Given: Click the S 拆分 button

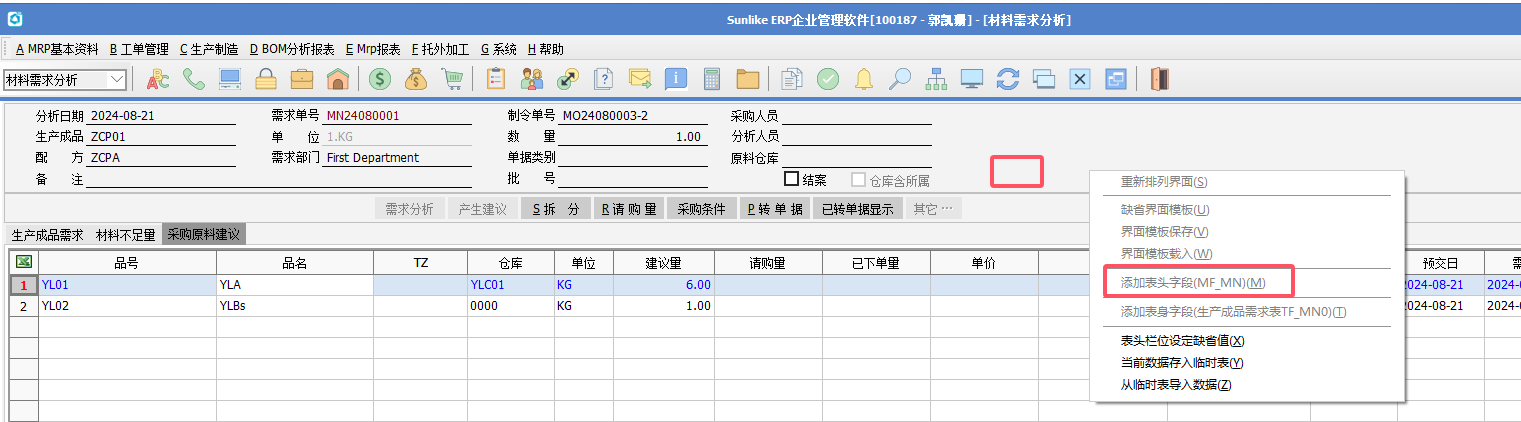Looking at the screenshot, I should [x=556, y=209].
